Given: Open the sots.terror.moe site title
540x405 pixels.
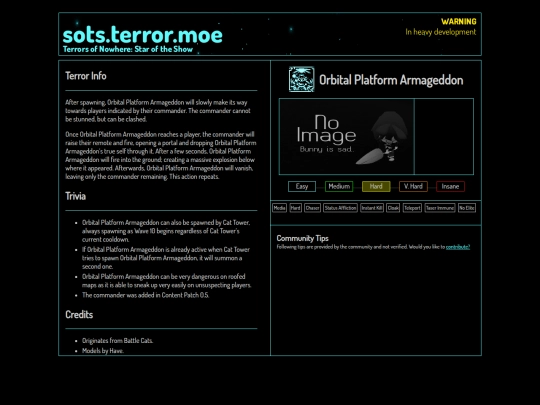Looking at the screenshot, I should [x=143, y=35].
